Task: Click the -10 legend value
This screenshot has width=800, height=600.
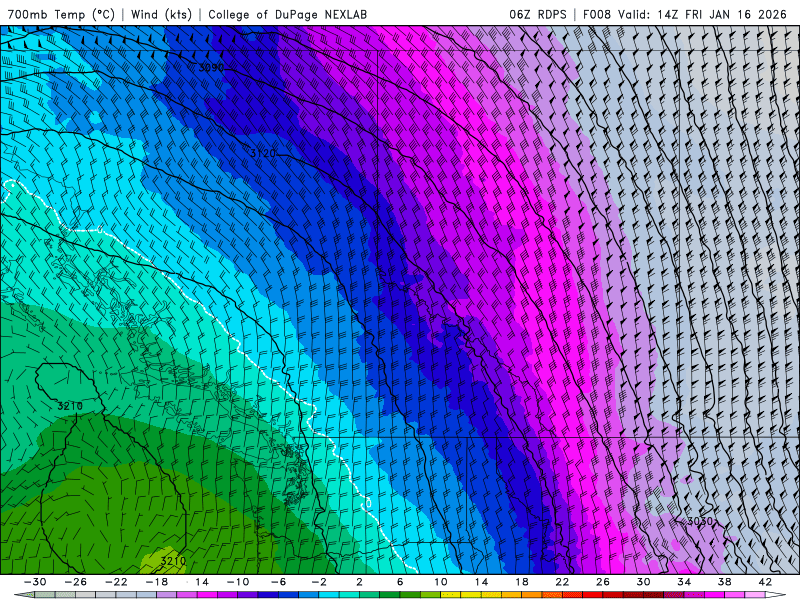Action: coord(238,582)
